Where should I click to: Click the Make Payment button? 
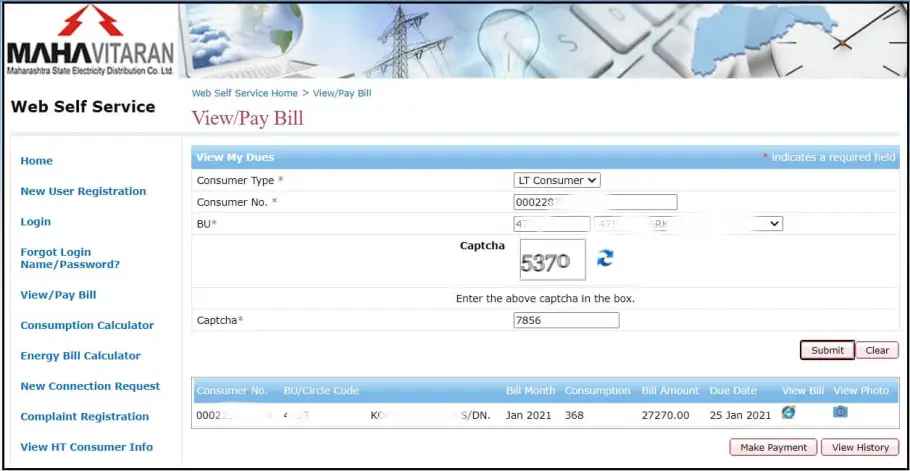pos(773,447)
